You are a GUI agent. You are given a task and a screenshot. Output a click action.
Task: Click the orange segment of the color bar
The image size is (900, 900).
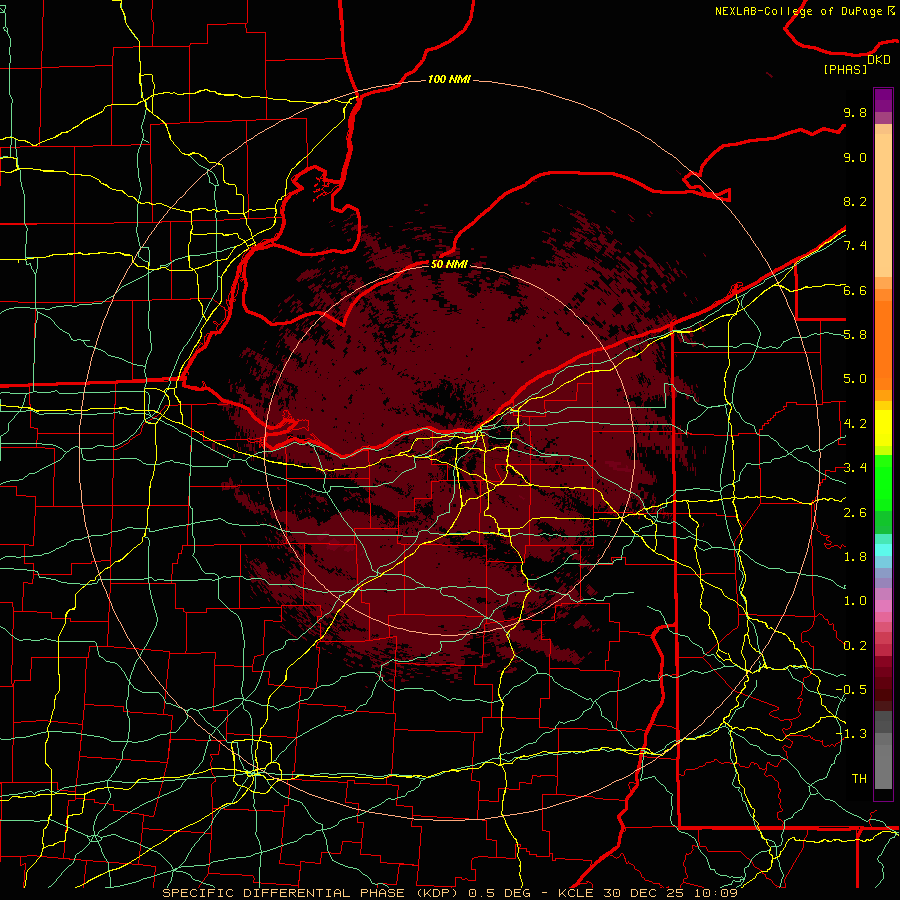point(883,345)
